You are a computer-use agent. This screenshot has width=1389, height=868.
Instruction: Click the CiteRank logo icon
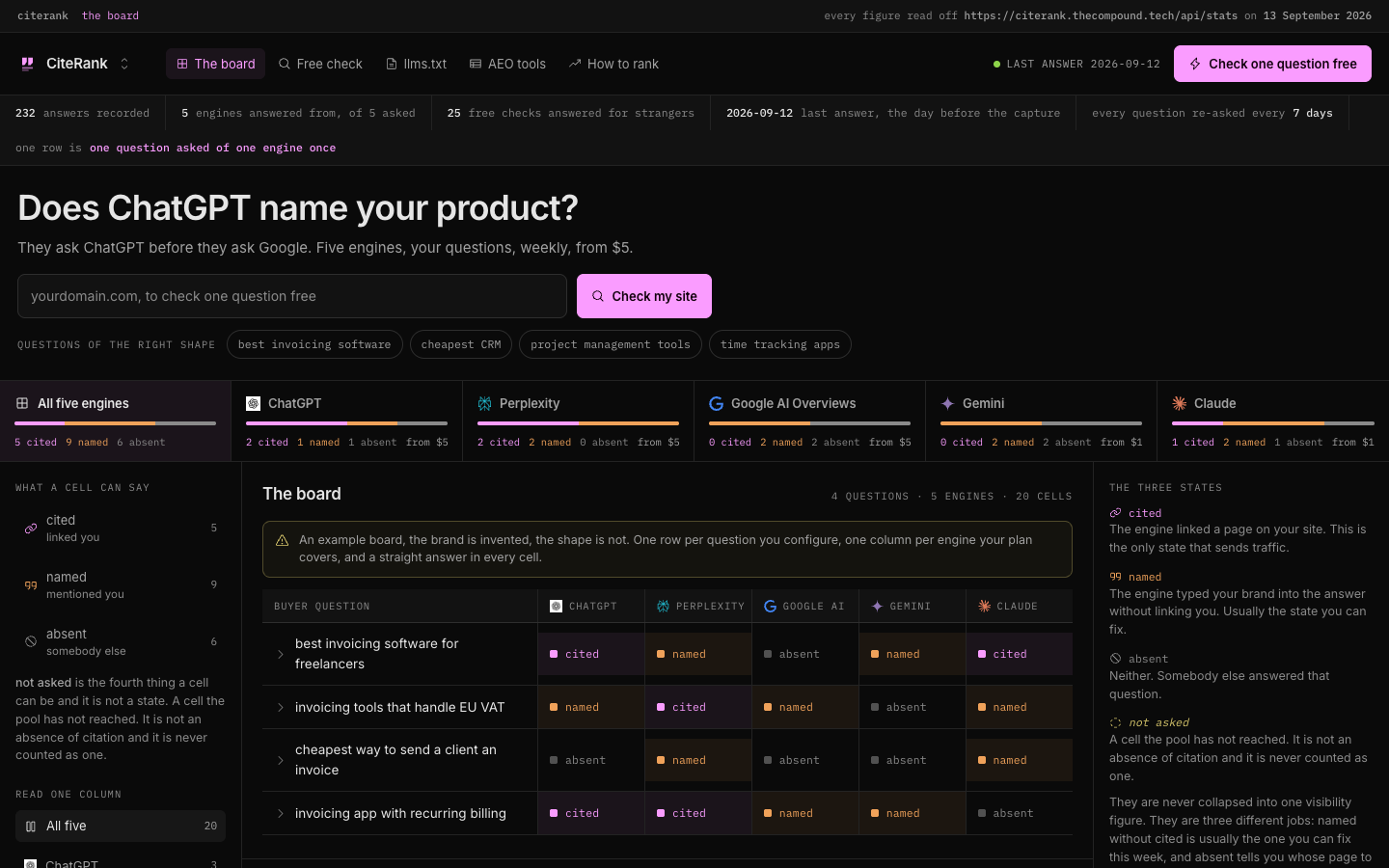pos(27,64)
